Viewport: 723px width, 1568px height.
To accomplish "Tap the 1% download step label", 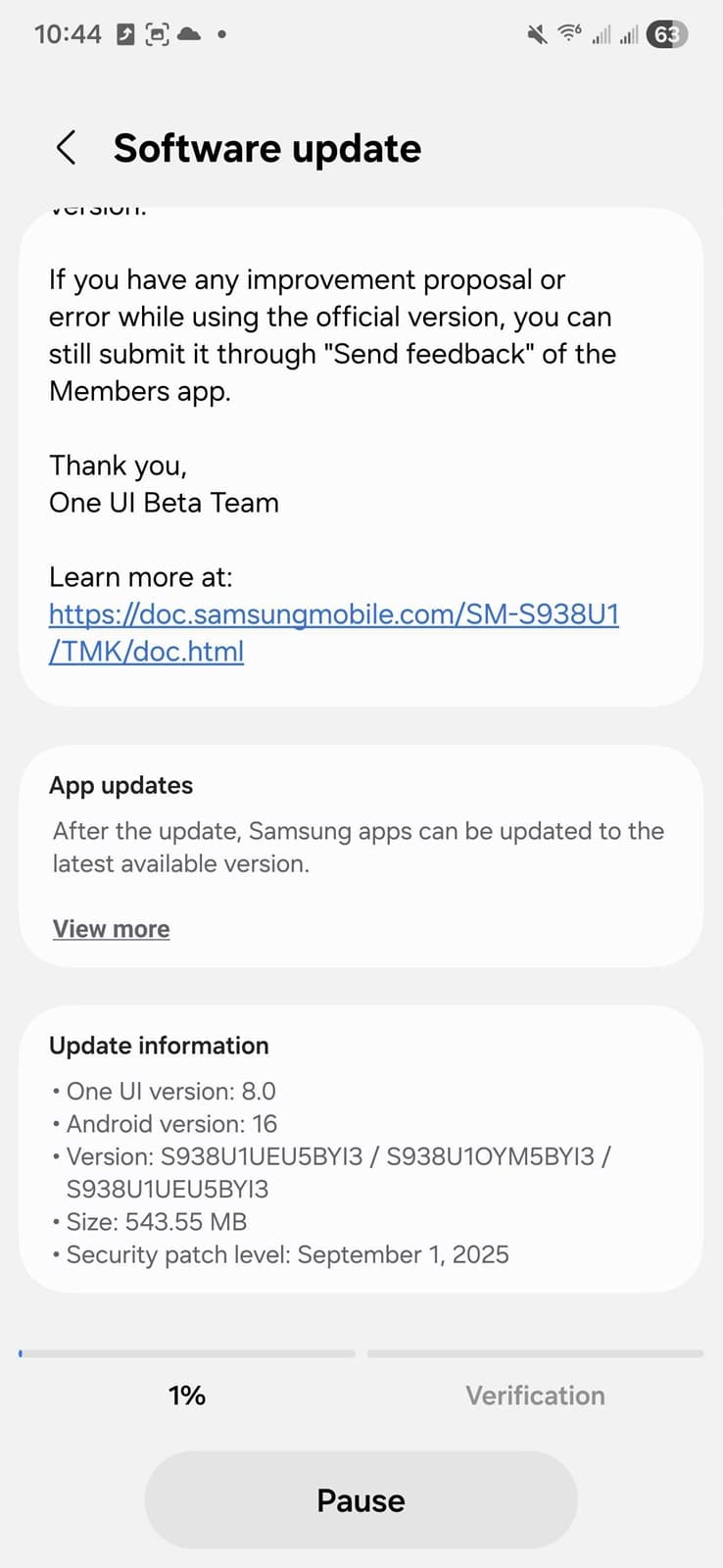I will pos(186,1396).
